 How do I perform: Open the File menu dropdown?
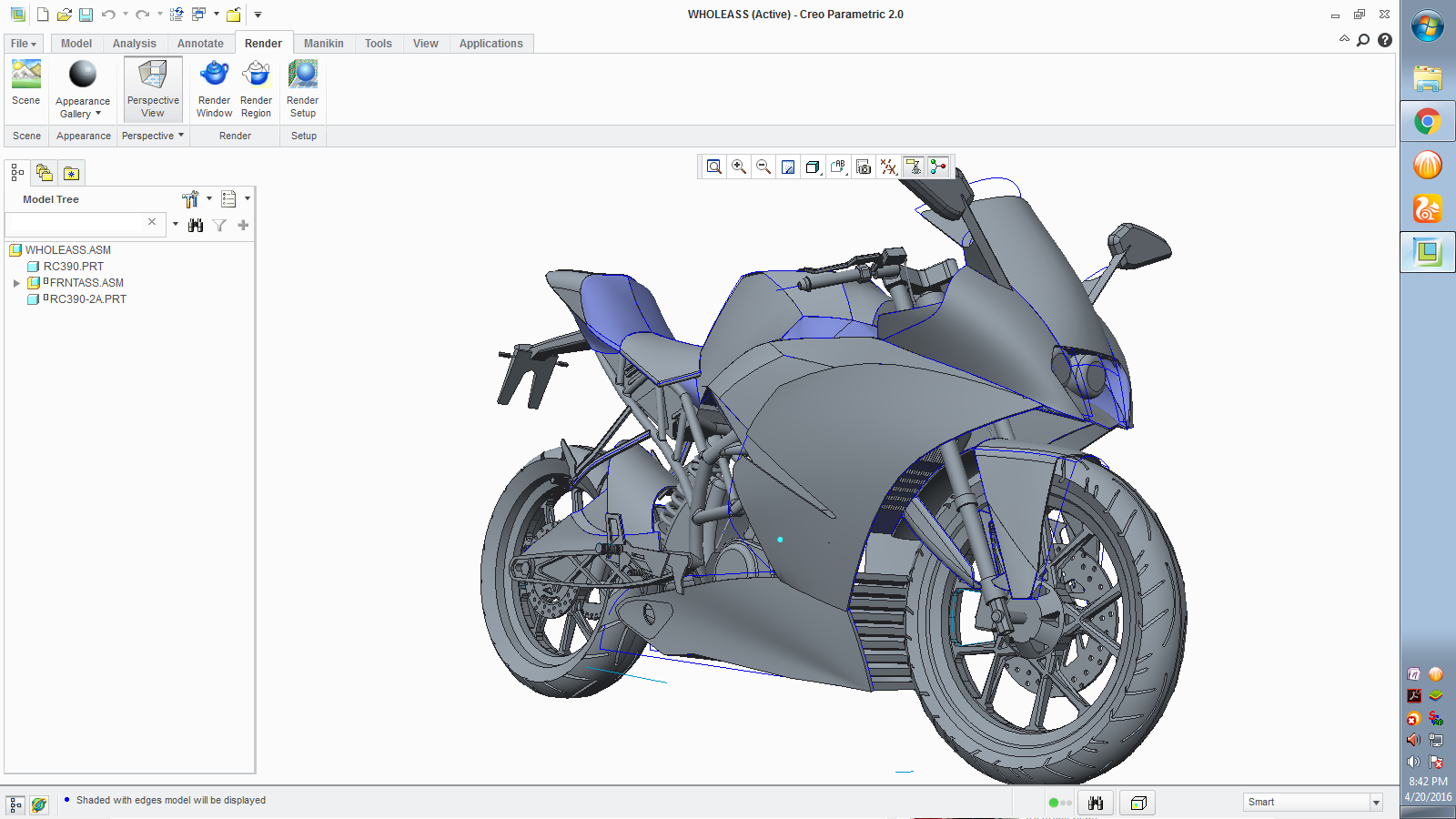click(x=24, y=44)
